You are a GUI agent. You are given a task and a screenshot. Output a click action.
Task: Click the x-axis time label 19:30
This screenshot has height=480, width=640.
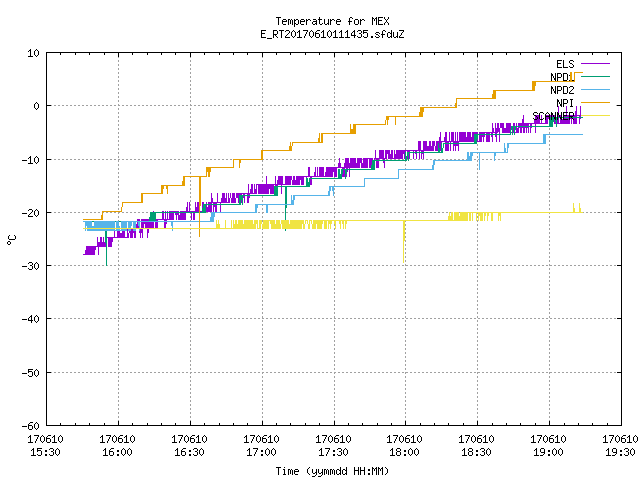pyautogui.click(x=620, y=452)
